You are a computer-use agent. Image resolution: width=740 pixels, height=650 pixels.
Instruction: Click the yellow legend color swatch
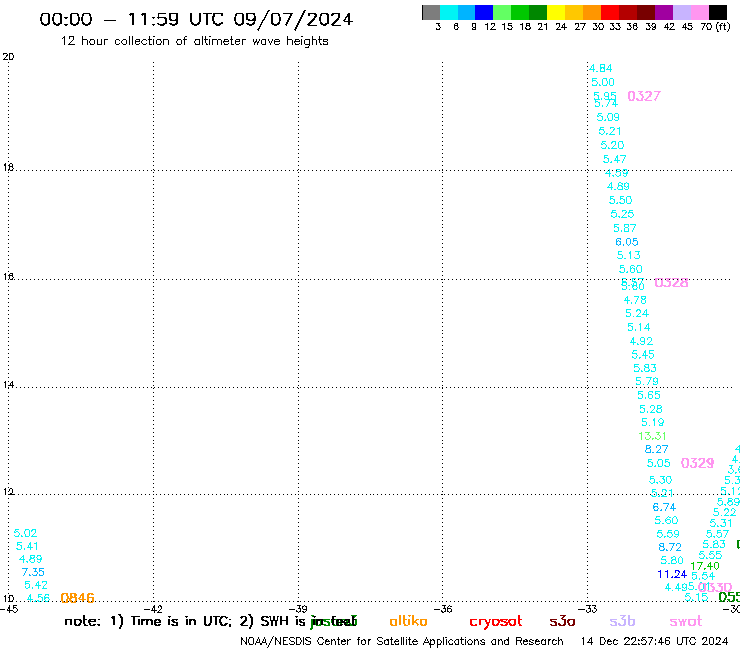pos(556,12)
